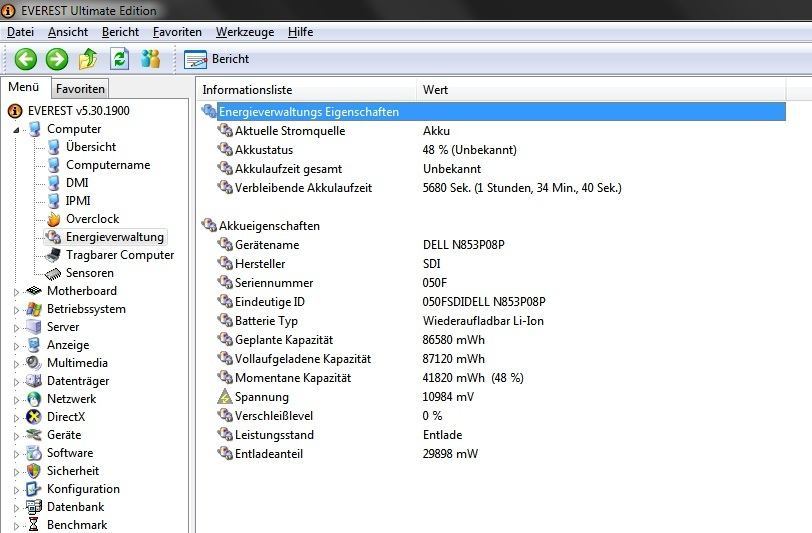Screen dimensions: 812x533
Task: Sort by the Informationsliste column header
Action: point(307,90)
